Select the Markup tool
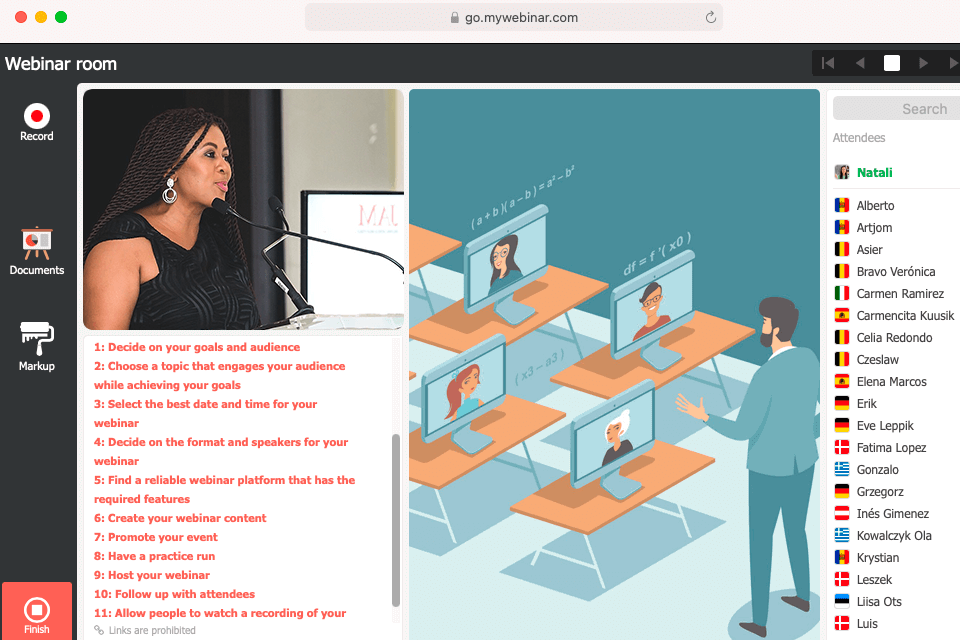This screenshot has height=640, width=960. click(x=37, y=347)
